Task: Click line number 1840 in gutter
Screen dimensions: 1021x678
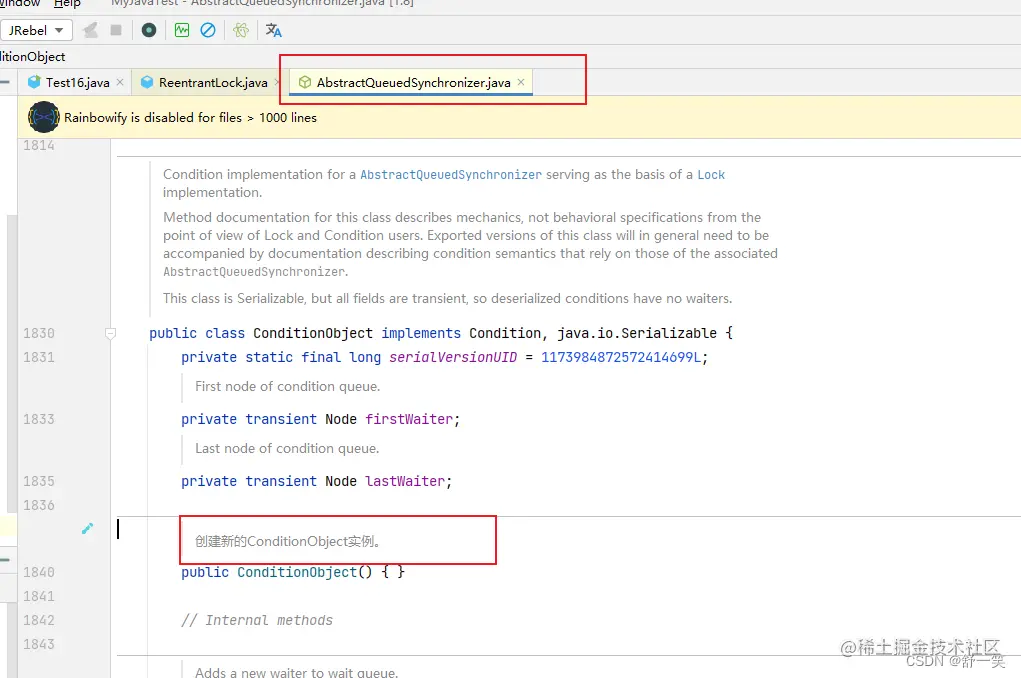Action: [39, 572]
